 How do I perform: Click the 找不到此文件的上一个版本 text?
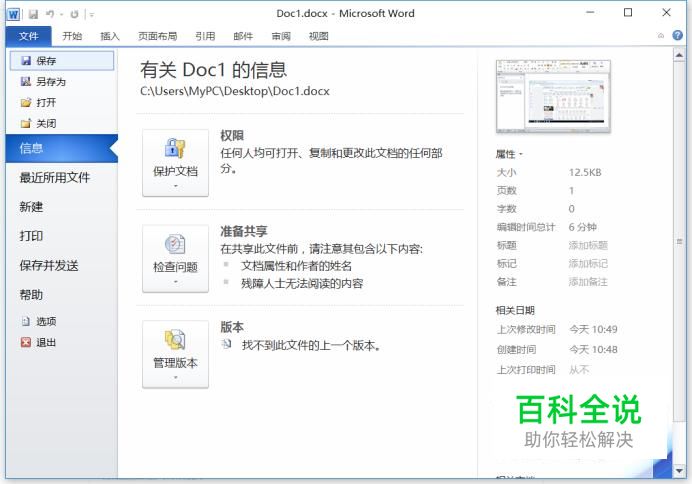311,345
